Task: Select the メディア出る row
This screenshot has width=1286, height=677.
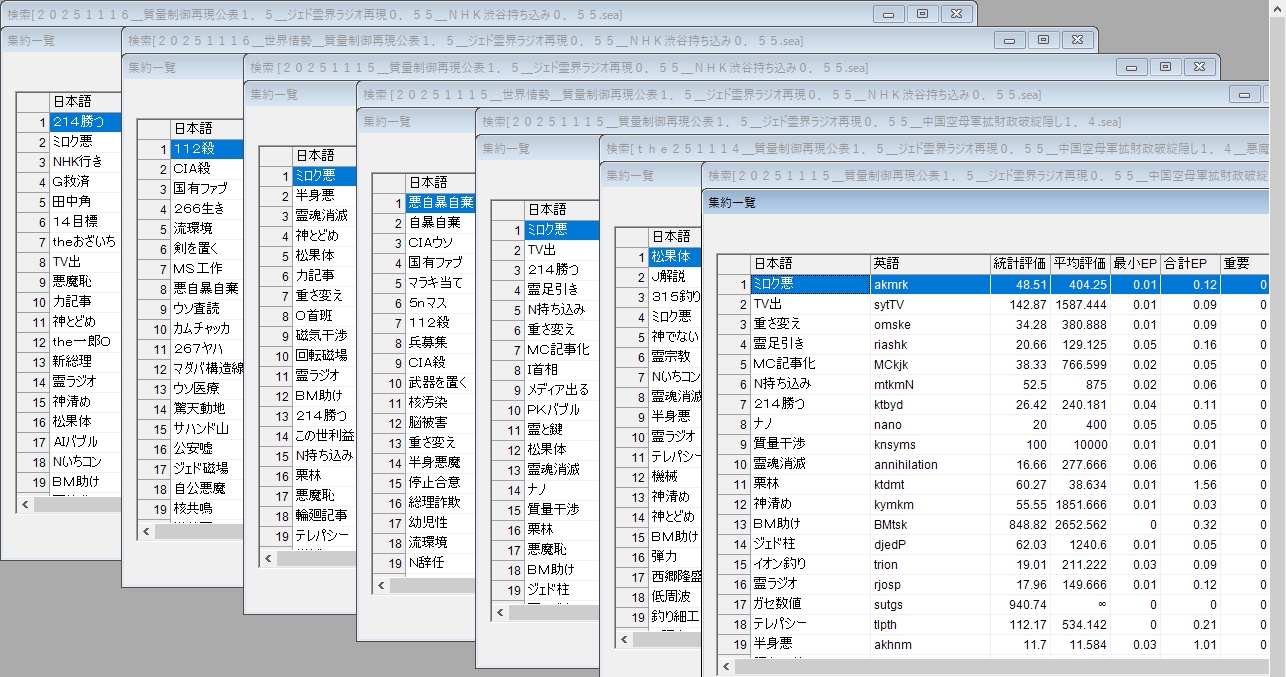Action: point(558,390)
